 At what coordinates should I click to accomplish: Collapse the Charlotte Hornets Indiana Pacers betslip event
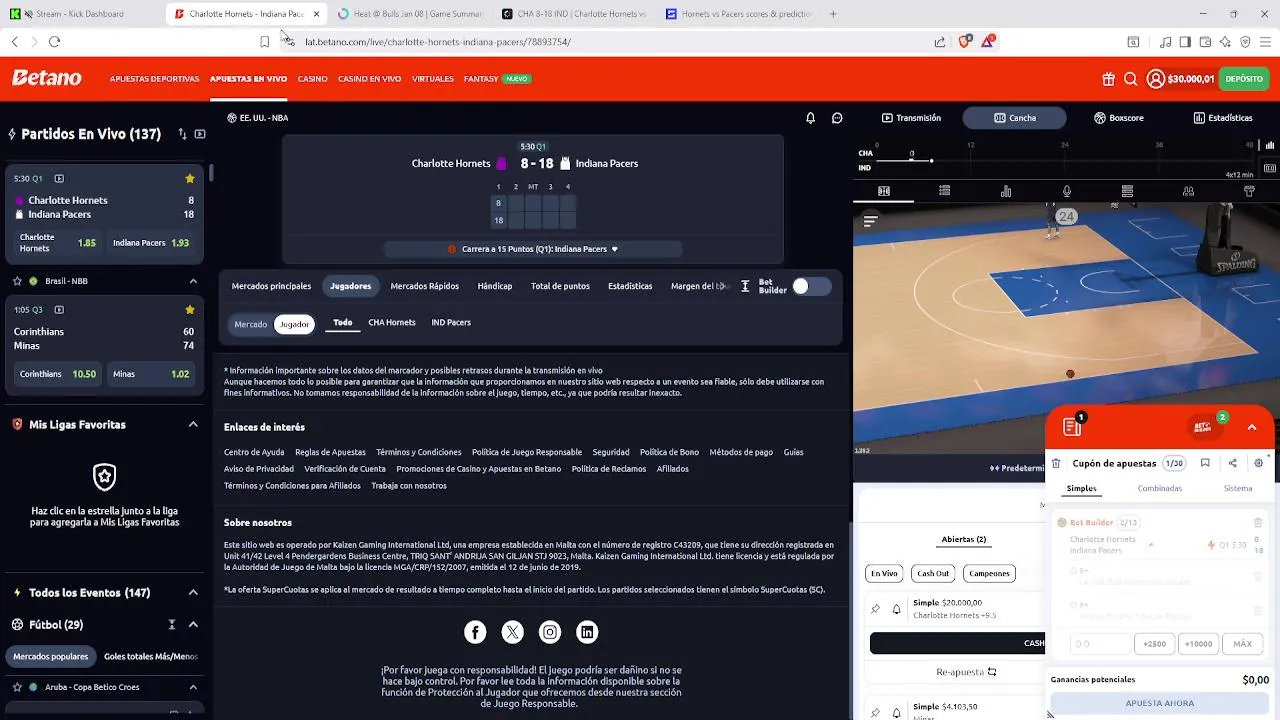pos(1151,545)
